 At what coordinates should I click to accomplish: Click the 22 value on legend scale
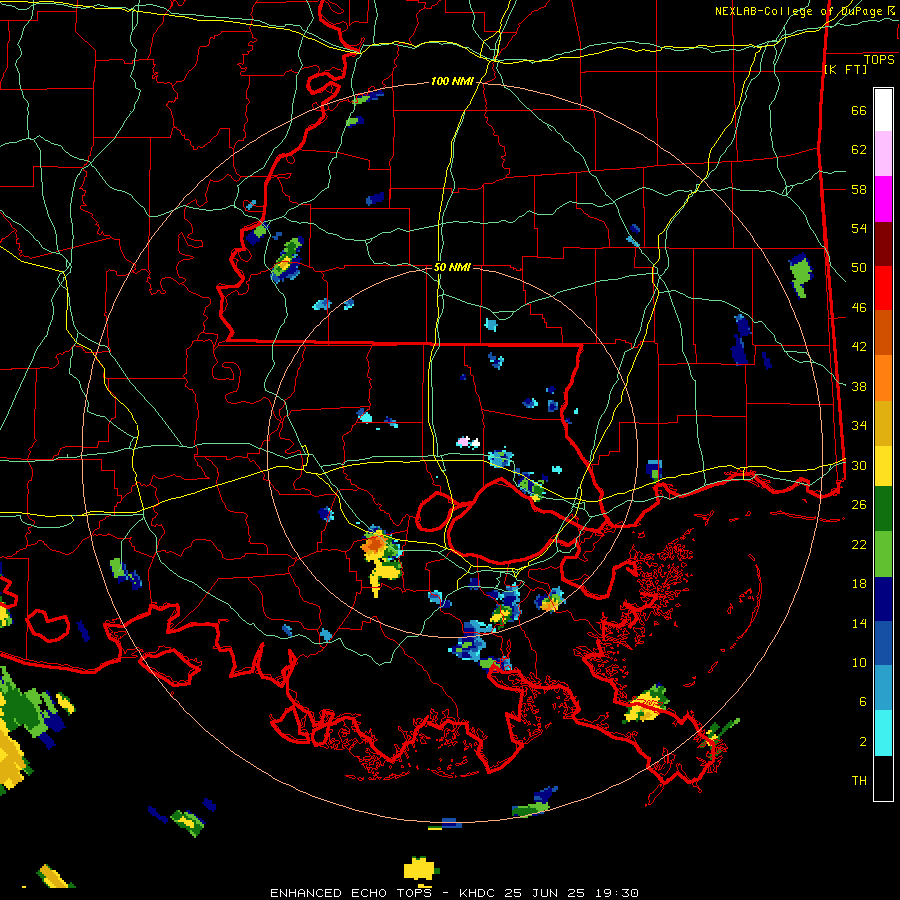tap(859, 545)
